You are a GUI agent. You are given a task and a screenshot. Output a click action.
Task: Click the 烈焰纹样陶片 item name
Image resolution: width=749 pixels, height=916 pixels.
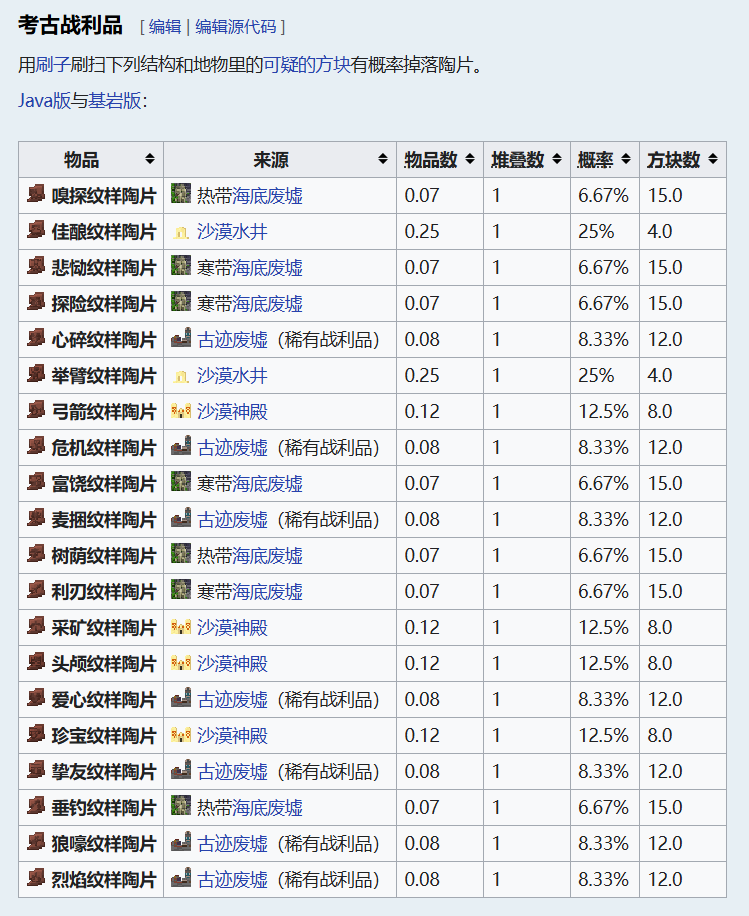pyautogui.click(x=104, y=879)
